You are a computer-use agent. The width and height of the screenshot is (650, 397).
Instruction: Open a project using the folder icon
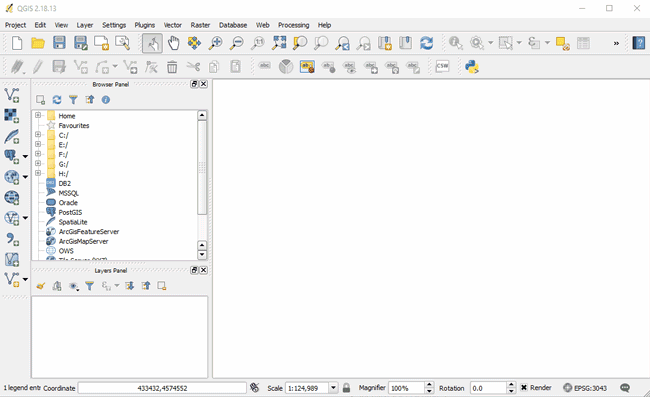coord(38,43)
